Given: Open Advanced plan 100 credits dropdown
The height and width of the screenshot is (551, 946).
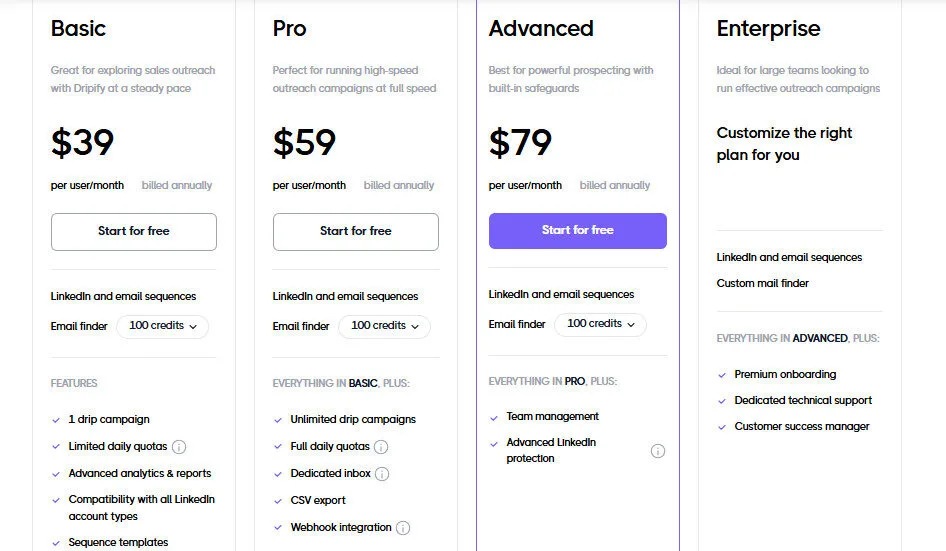Looking at the screenshot, I should [600, 324].
